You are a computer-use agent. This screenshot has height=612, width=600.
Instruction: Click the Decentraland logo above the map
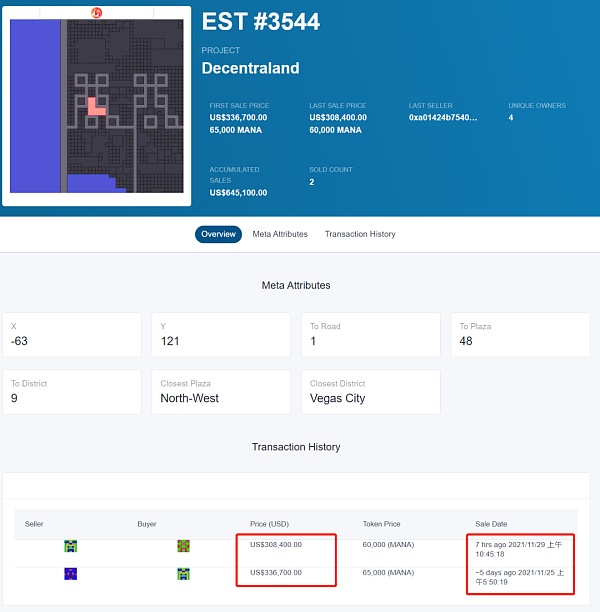[96, 12]
